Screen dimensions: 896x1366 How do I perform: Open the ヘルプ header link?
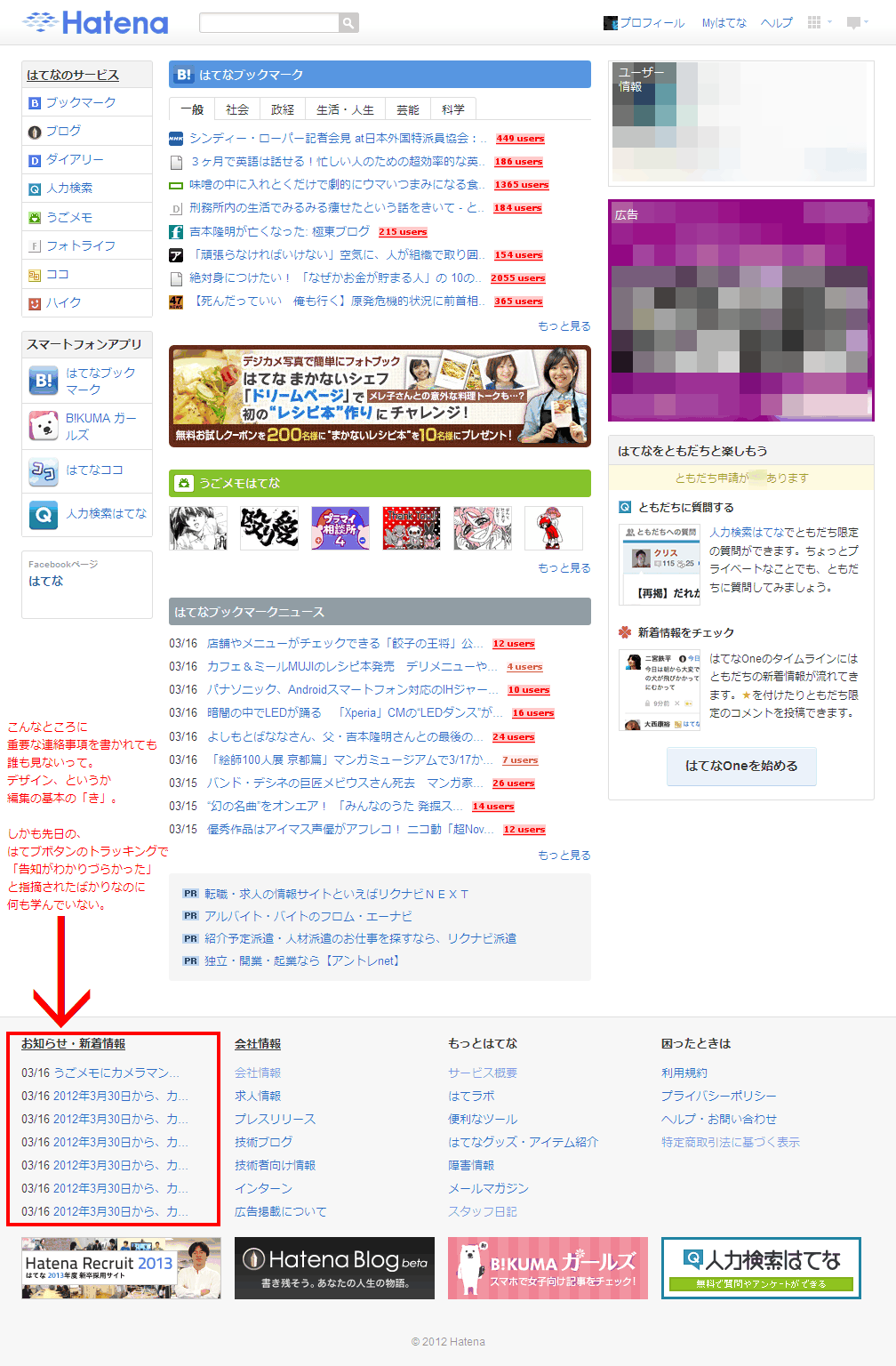click(777, 23)
